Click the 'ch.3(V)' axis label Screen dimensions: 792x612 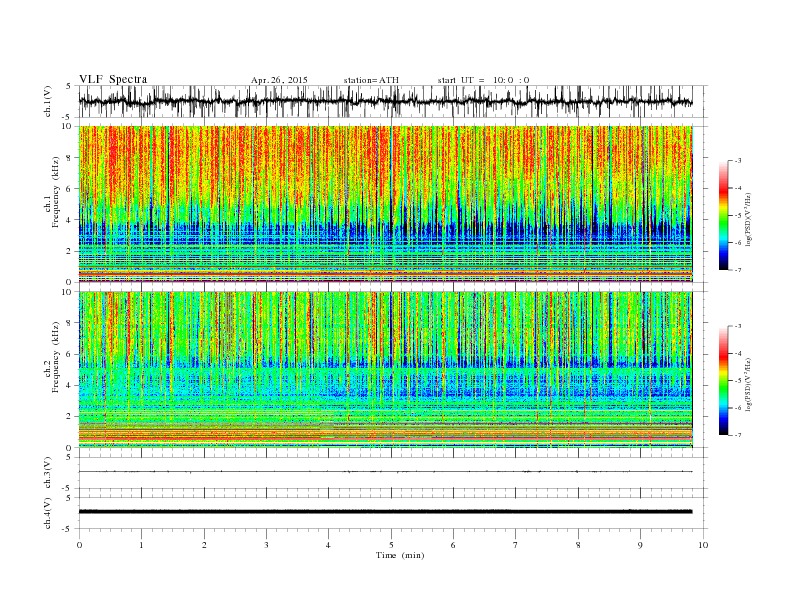point(48,473)
